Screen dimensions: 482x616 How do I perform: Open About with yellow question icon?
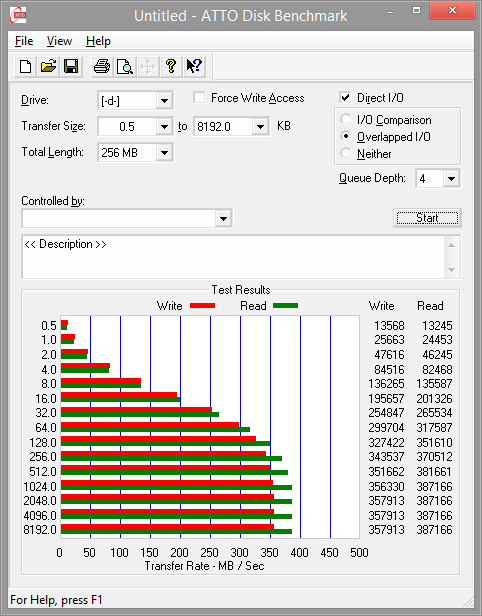click(171, 66)
